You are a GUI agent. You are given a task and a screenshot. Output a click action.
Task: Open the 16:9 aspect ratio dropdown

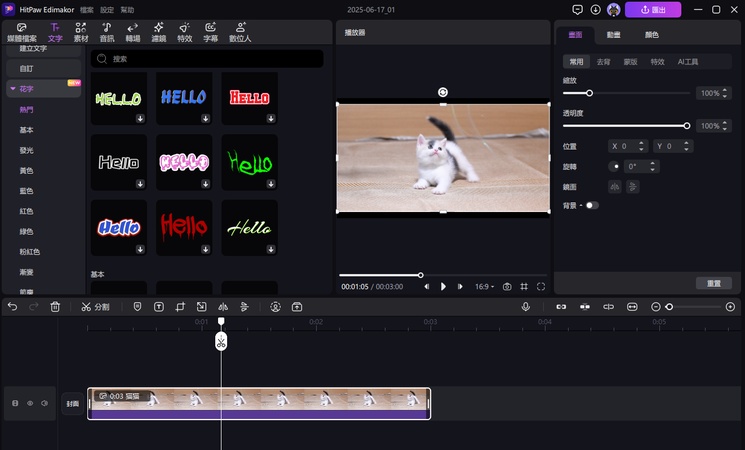[484, 287]
